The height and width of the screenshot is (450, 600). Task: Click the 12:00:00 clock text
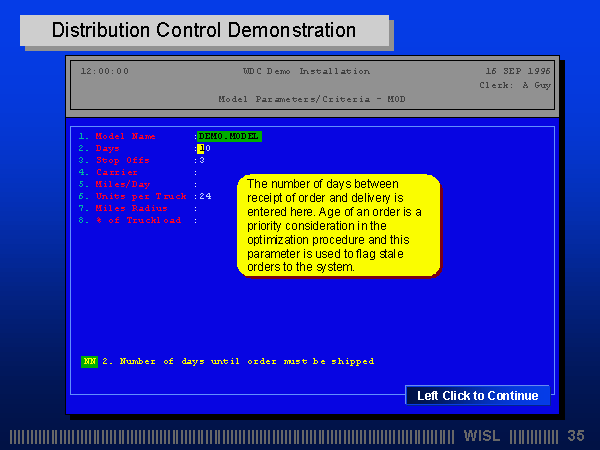pos(105,71)
